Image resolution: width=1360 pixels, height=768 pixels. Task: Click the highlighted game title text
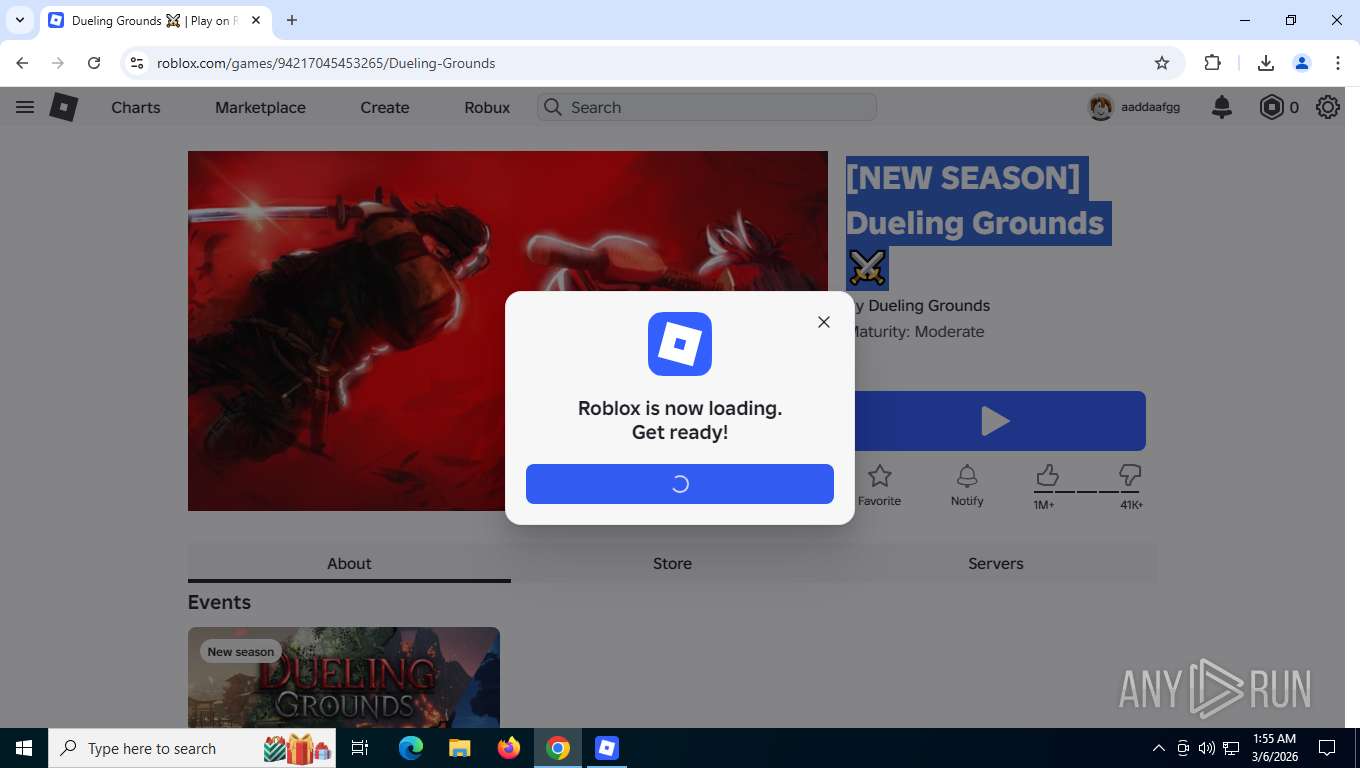[979, 222]
